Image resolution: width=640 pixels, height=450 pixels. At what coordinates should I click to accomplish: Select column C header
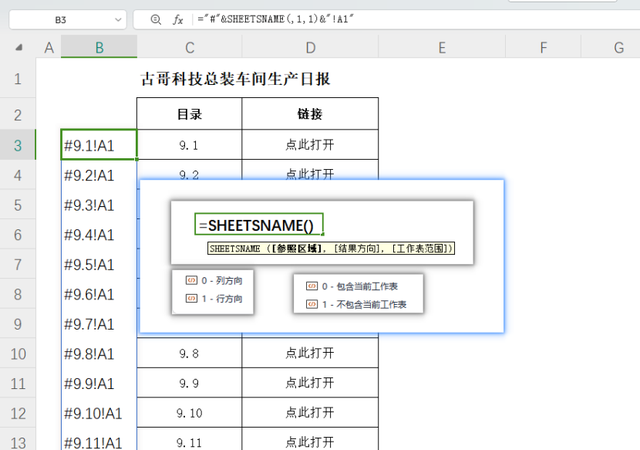189,48
